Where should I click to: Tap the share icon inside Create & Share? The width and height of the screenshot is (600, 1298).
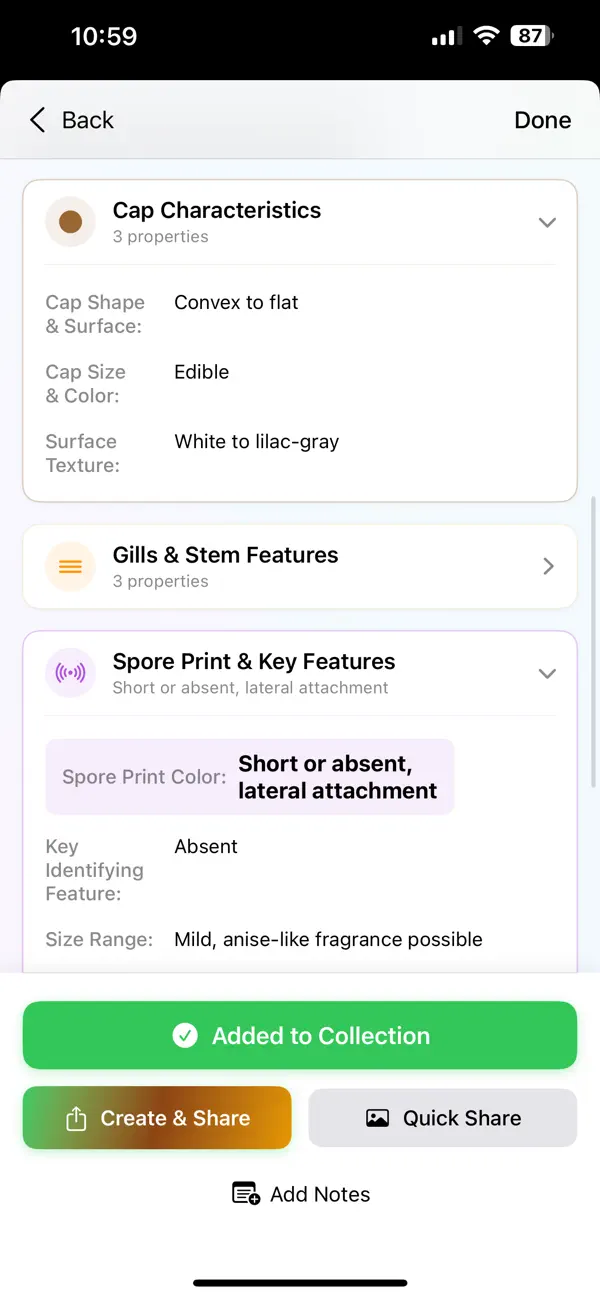(x=75, y=1118)
